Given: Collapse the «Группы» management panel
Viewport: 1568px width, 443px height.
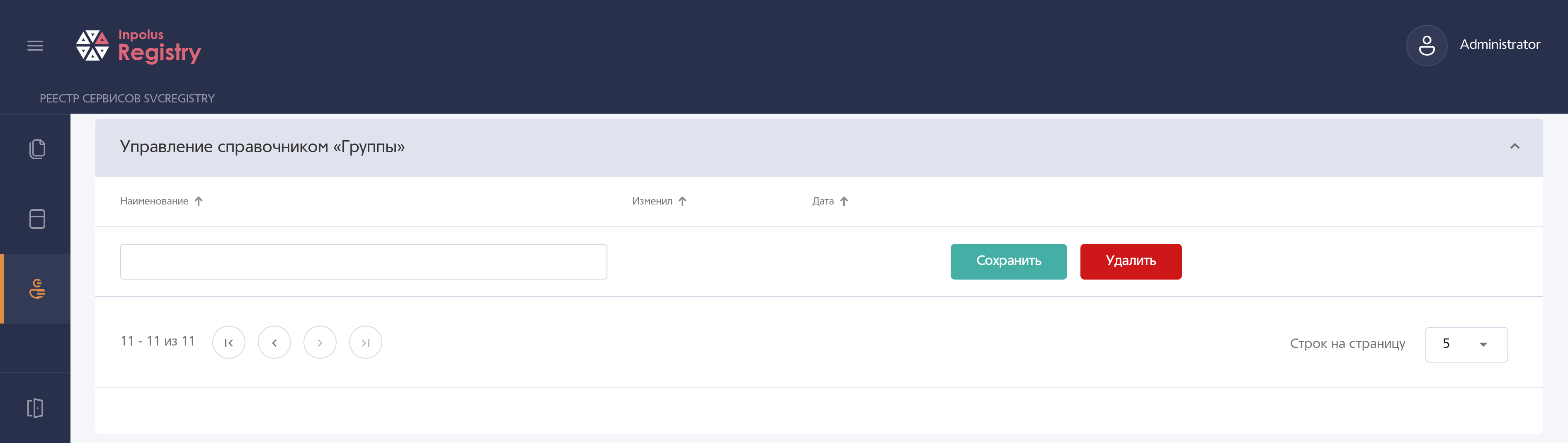Looking at the screenshot, I should (1515, 146).
